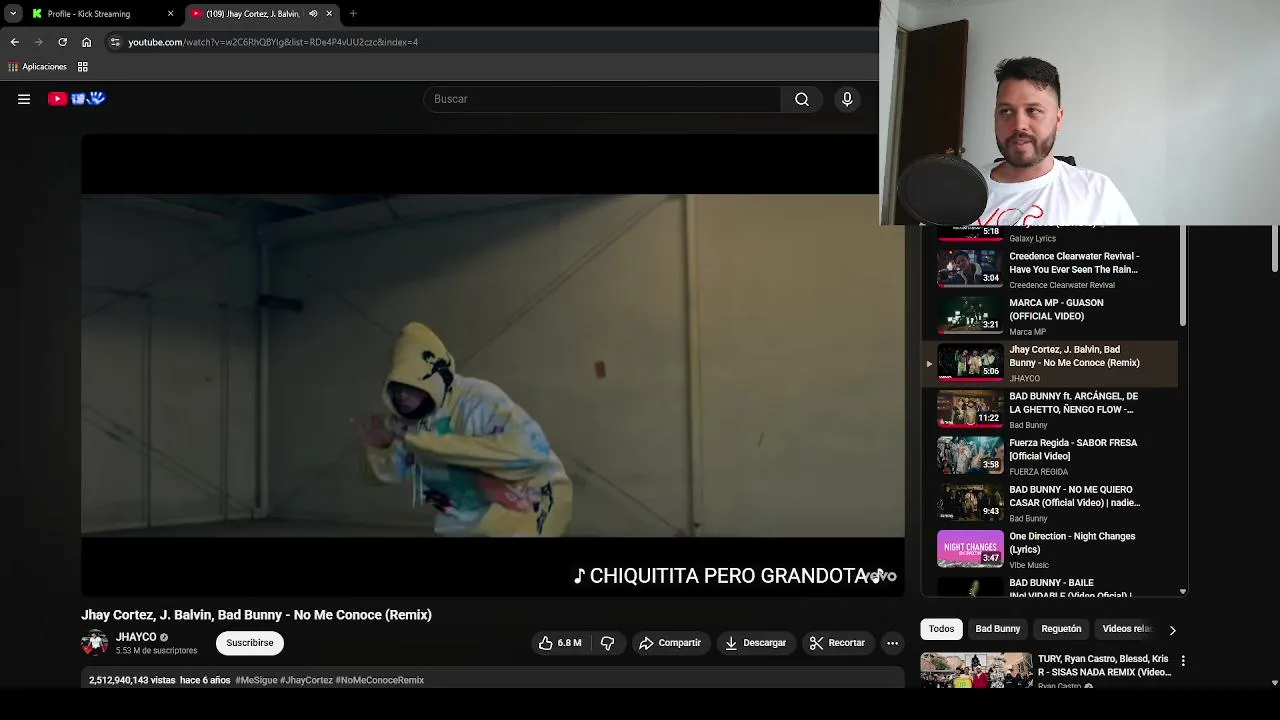Download video using Descargar button

755,643
